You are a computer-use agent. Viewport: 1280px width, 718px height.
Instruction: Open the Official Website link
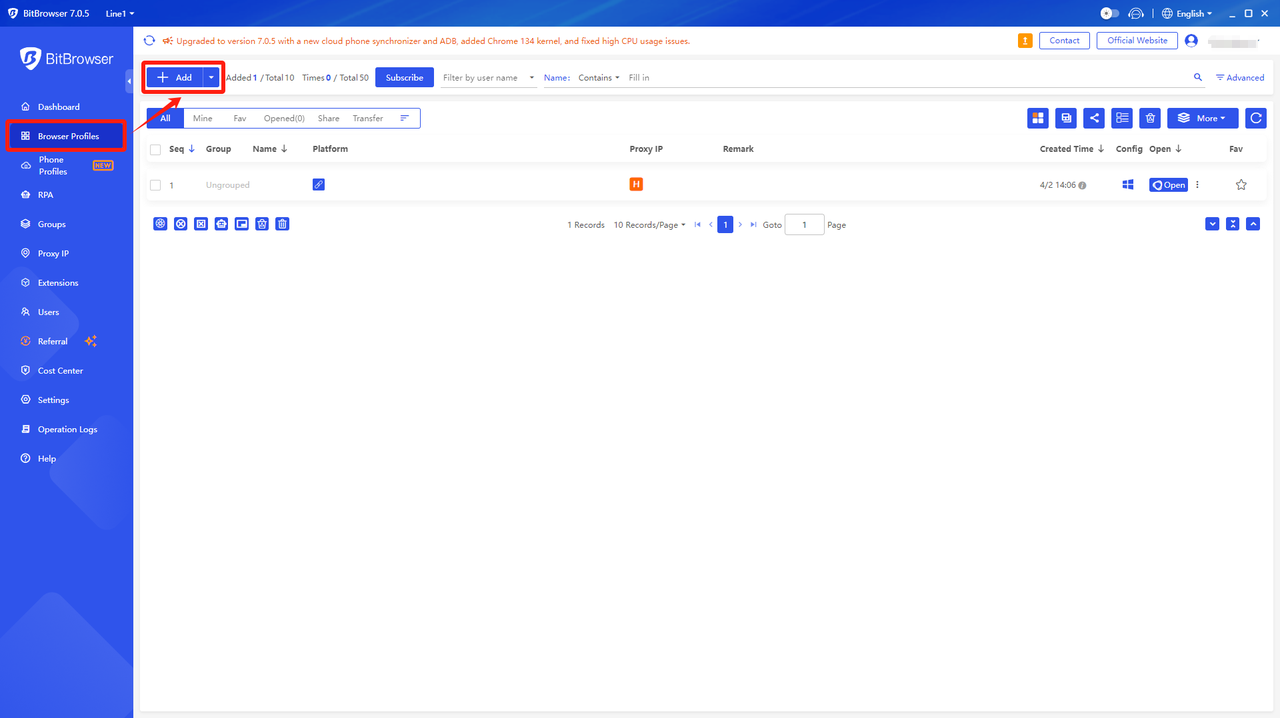point(1136,40)
